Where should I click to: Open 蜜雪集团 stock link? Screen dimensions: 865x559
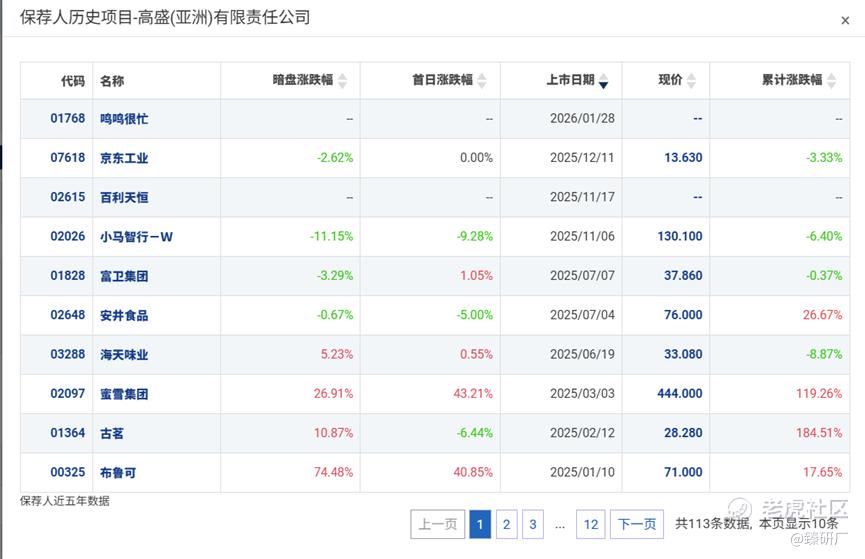pos(124,394)
